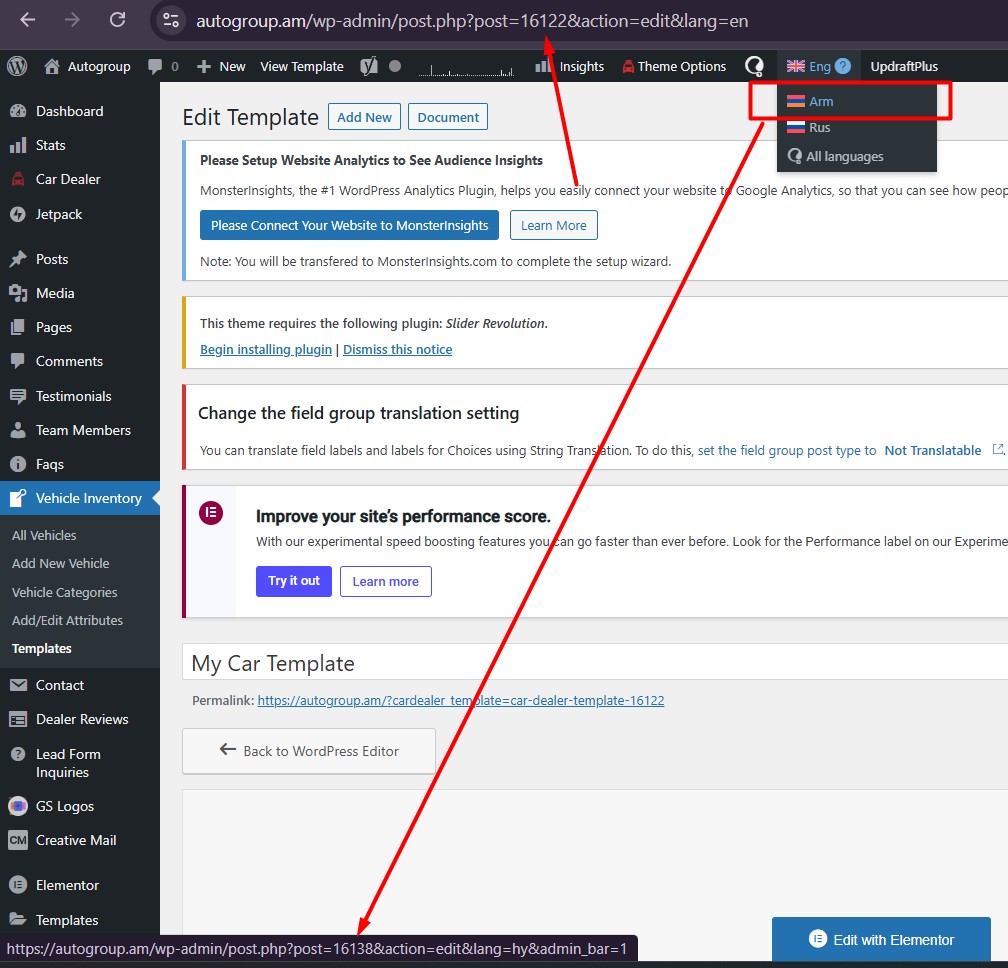Open the Jetpack sidebar icon
1008x968 pixels.
pos(17,214)
